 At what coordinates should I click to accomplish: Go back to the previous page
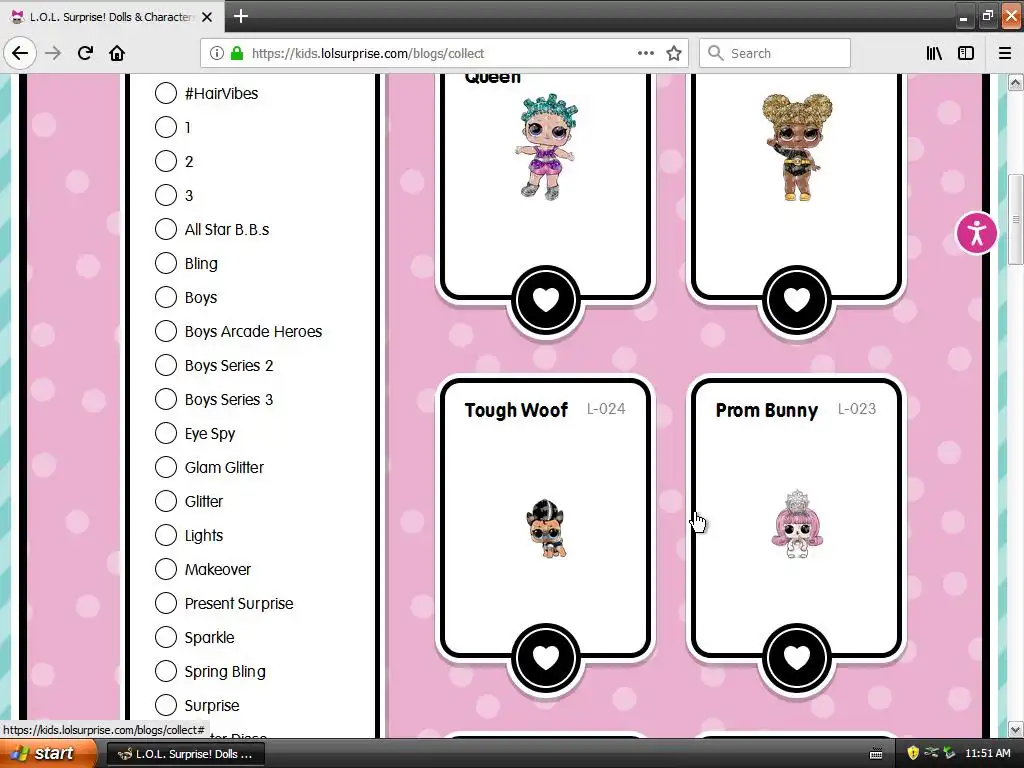pos(20,53)
